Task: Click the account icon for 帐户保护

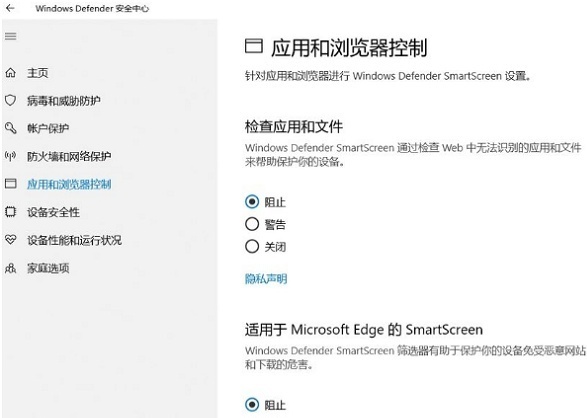Action: click(10, 128)
